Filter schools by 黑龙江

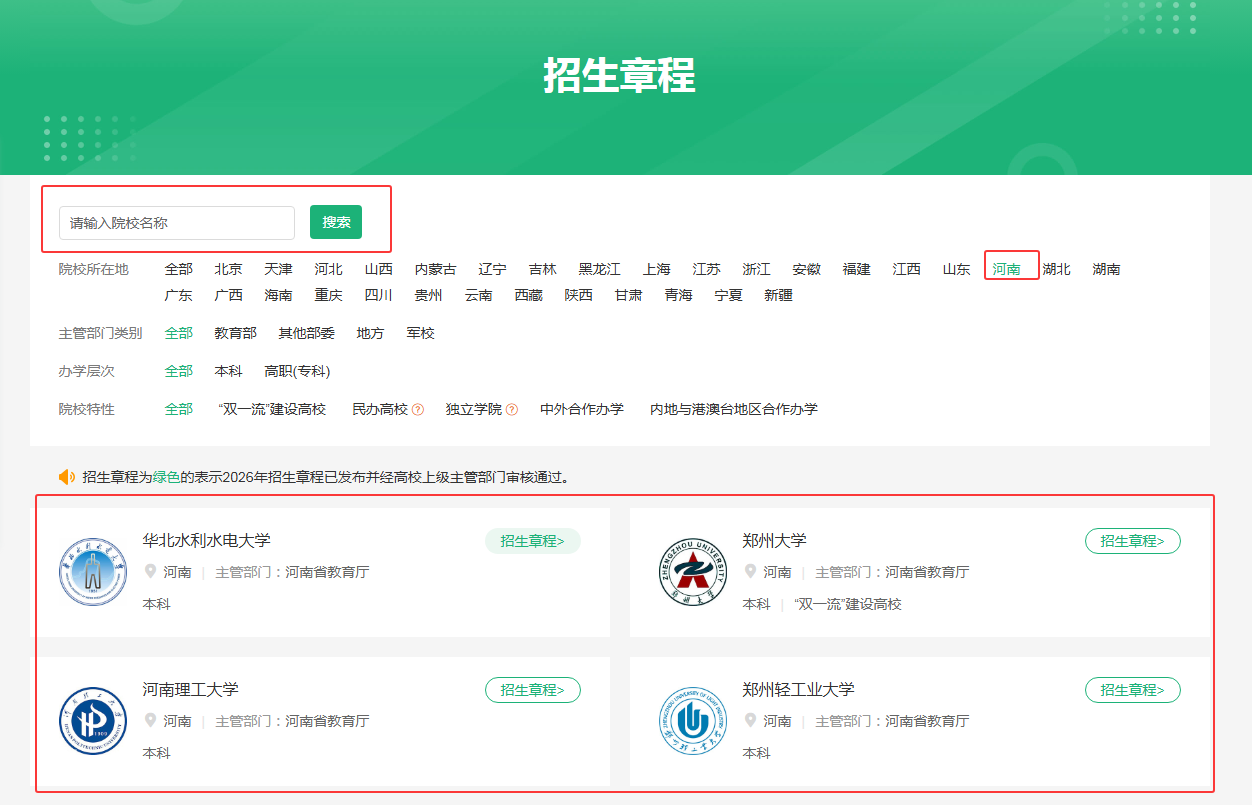[x=600, y=269]
